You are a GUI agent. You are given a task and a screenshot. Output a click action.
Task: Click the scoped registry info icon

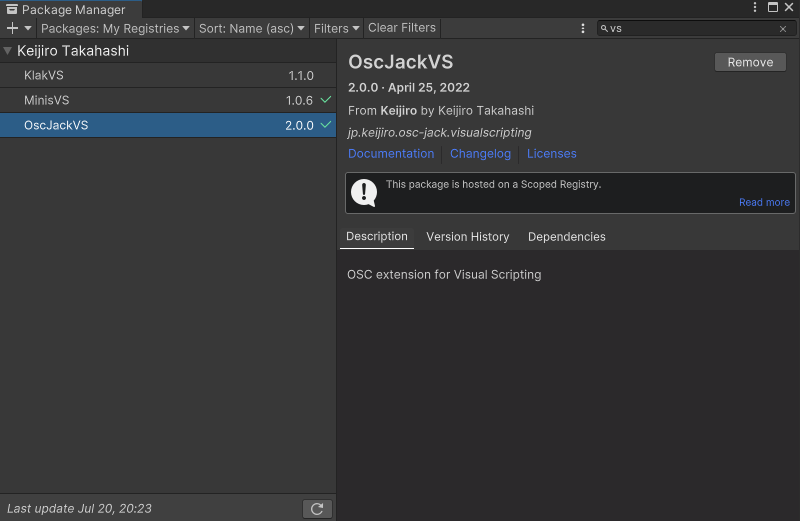pyautogui.click(x=364, y=192)
